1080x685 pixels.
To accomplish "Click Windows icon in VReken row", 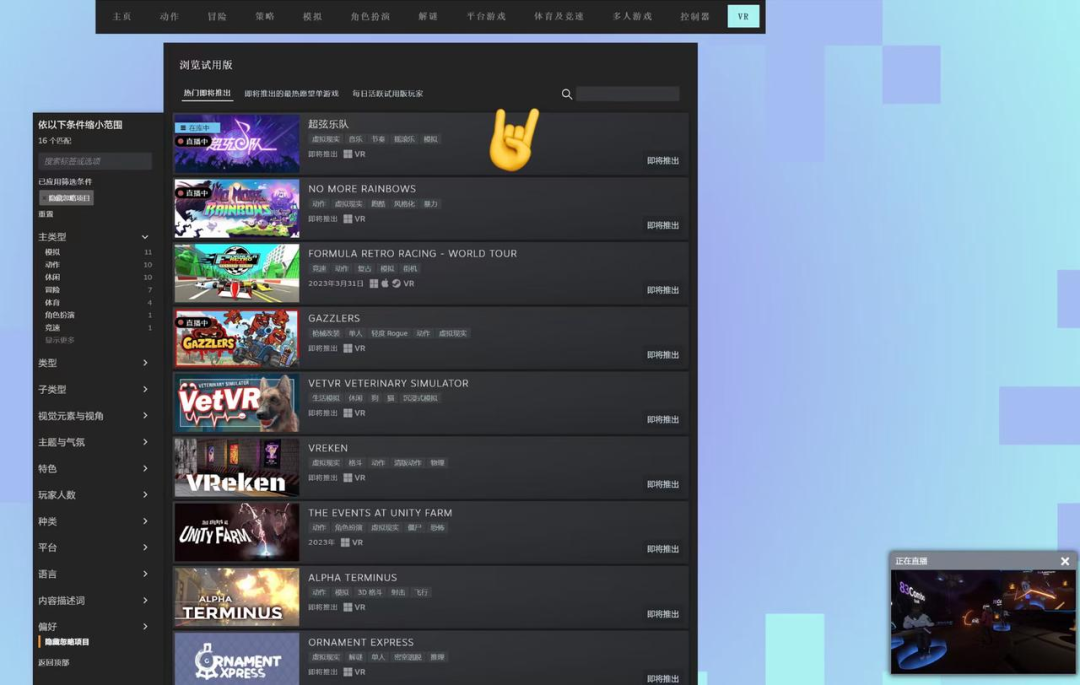I will [348, 478].
